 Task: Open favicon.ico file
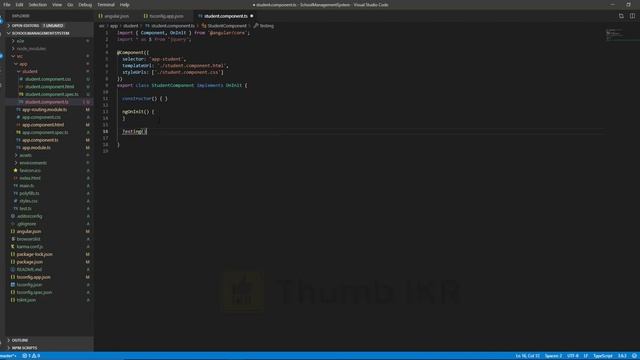point(30,171)
